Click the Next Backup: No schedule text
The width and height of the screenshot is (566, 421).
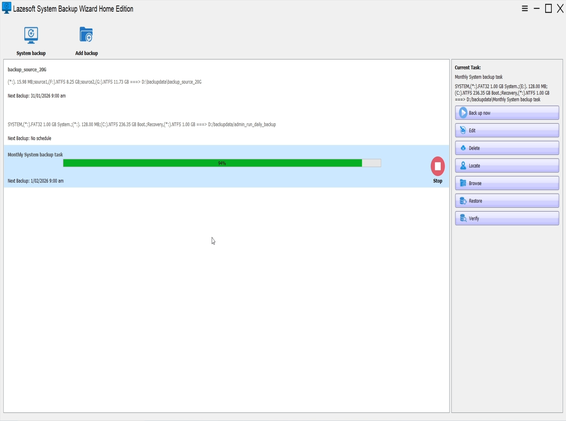(x=30, y=138)
